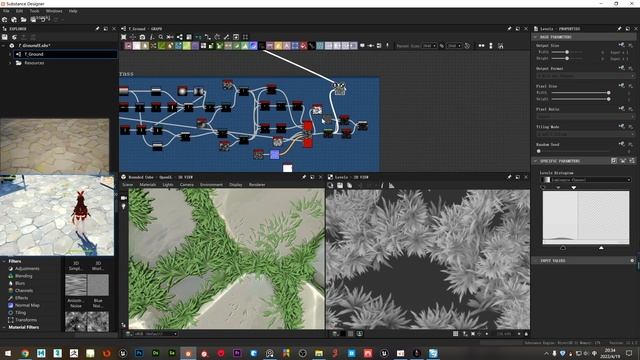Screen dimensions: 640x360
Task: Pin the 3D View panel
Action: [304, 177]
